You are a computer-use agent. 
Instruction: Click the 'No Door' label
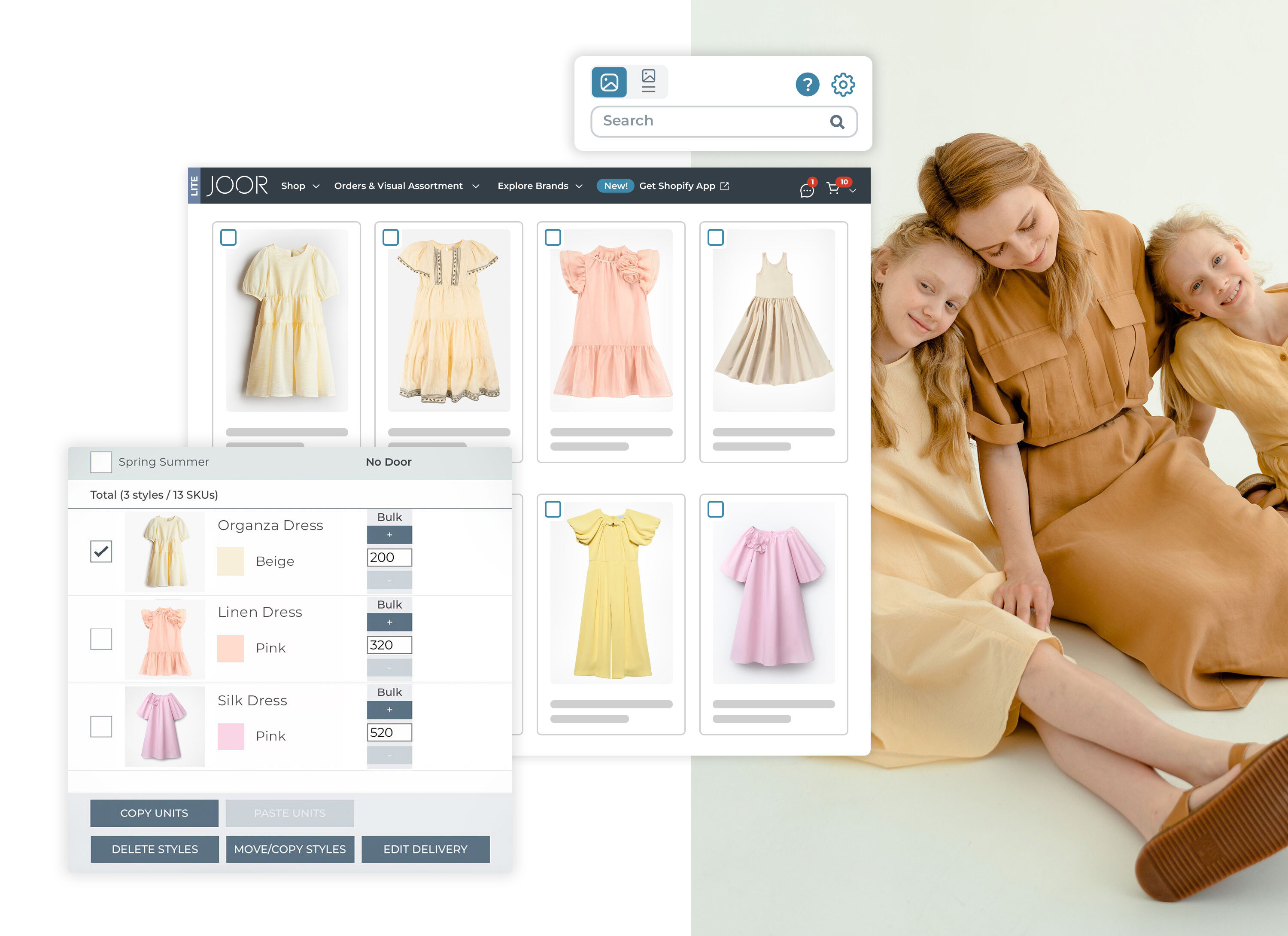tap(389, 462)
